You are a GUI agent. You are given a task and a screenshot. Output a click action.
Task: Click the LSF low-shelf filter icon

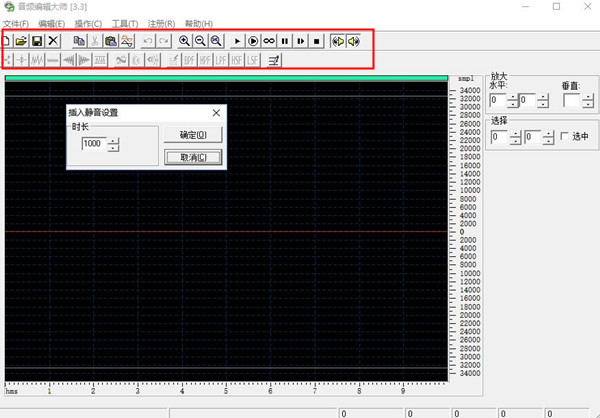(x=253, y=60)
